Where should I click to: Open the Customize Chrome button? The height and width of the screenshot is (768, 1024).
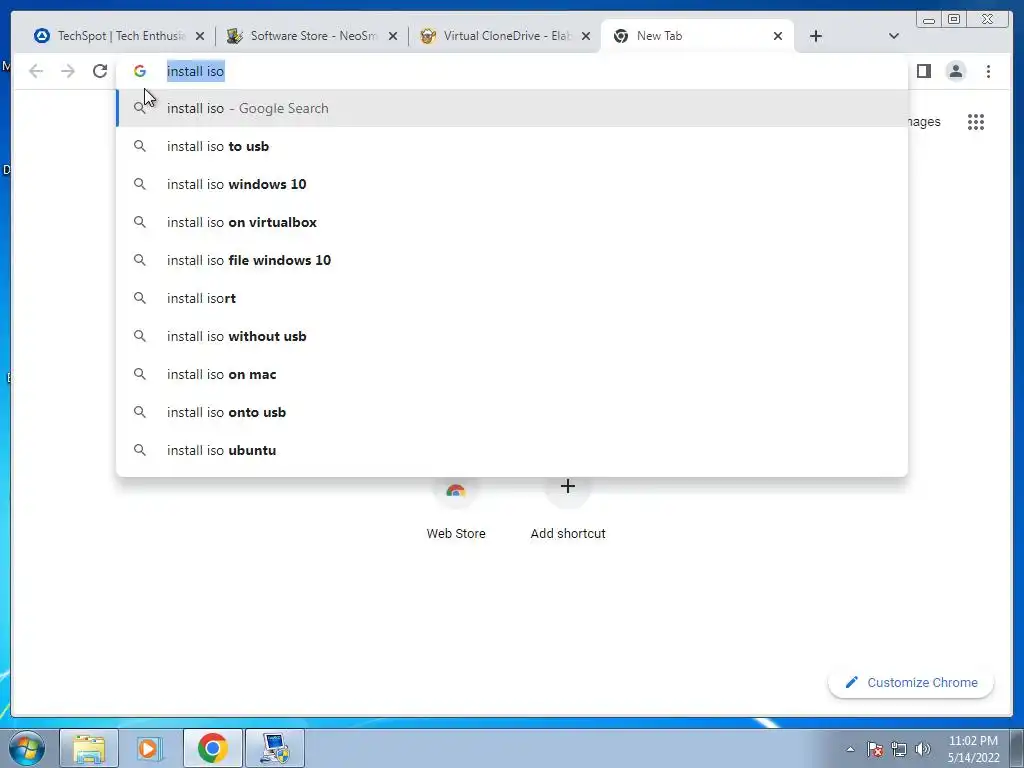tap(911, 682)
